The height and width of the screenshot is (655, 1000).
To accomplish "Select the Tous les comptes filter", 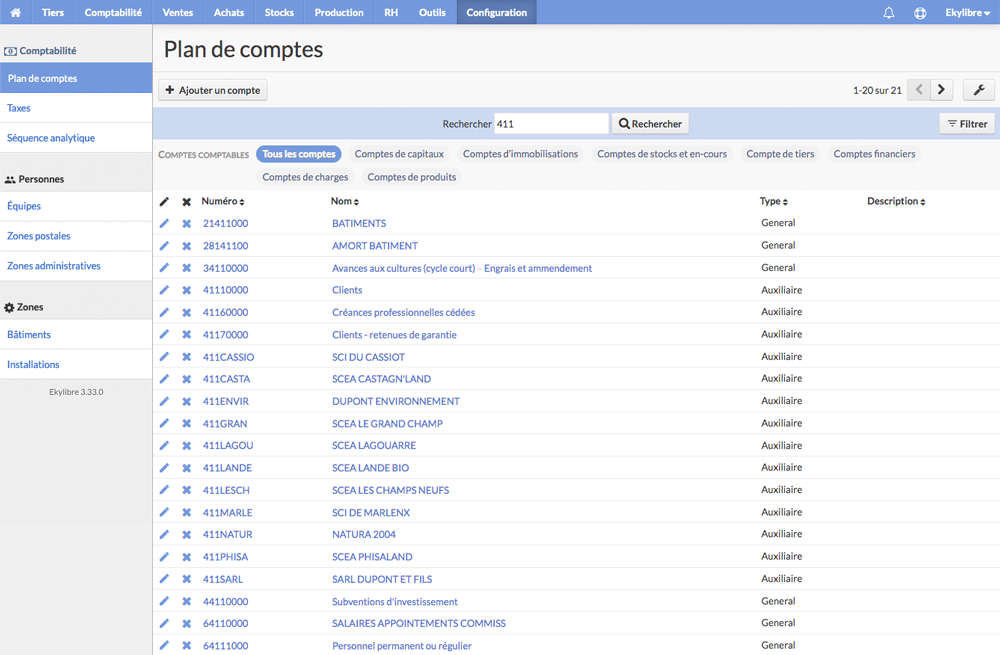I will [298, 154].
